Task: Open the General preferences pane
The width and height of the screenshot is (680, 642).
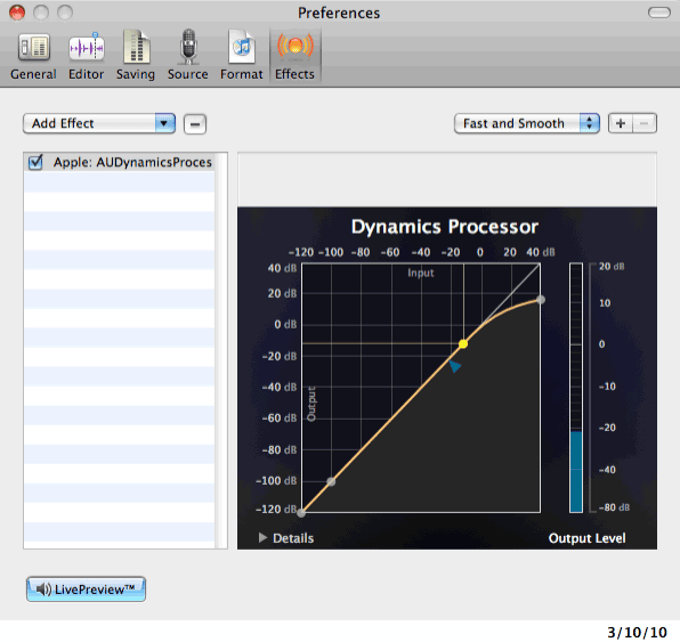Action: pos(33,56)
